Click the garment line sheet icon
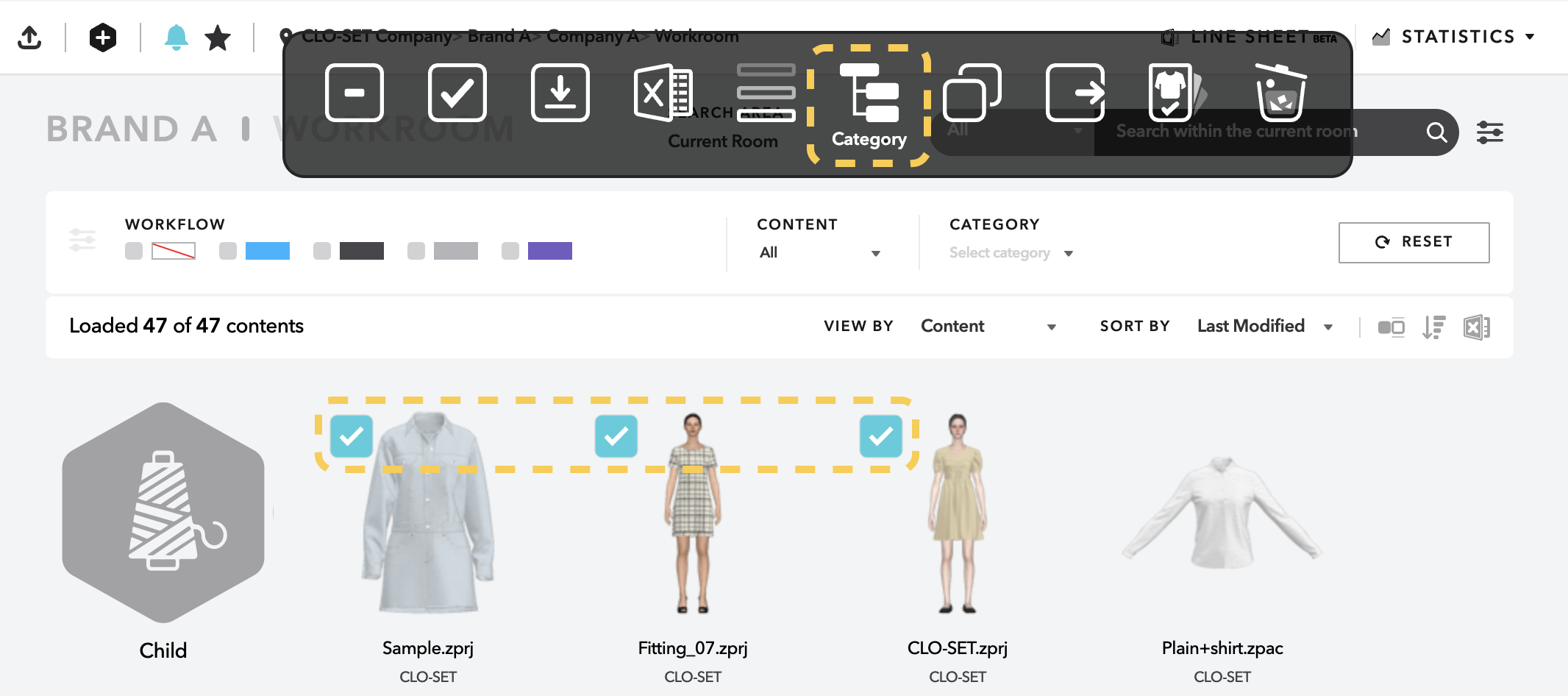 (1177, 93)
